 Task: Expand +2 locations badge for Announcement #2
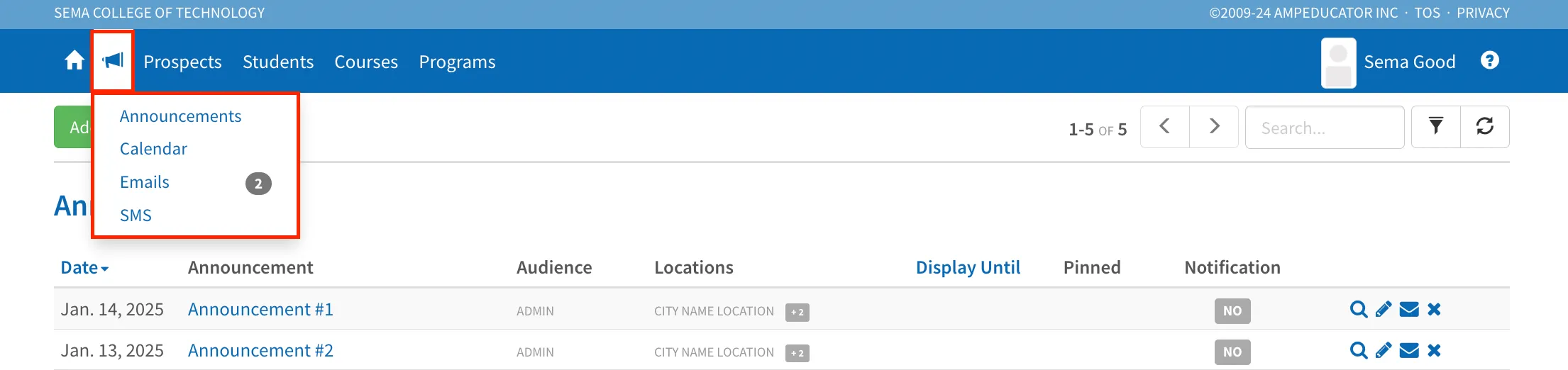797,353
